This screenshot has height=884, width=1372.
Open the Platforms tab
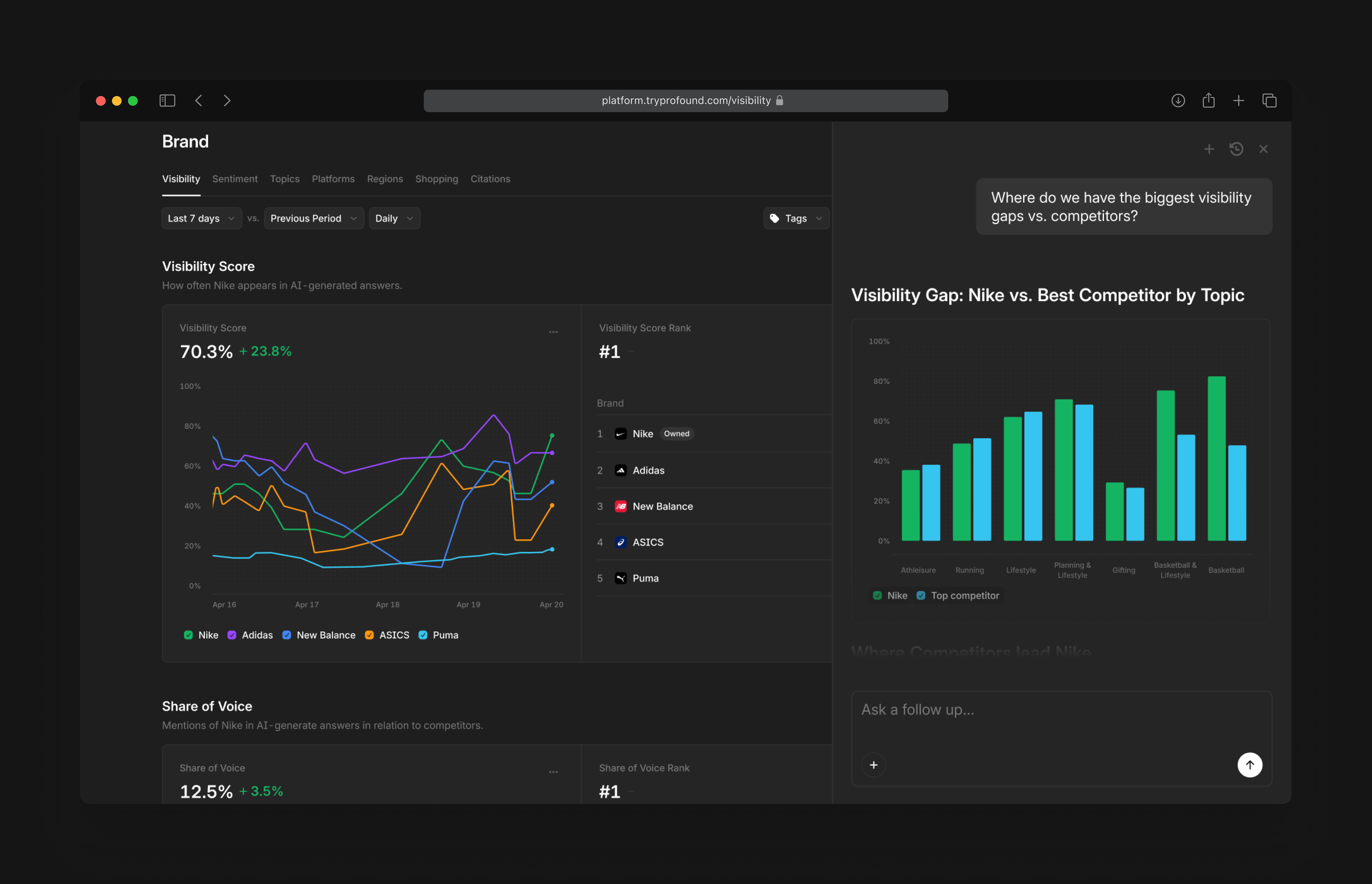click(333, 179)
